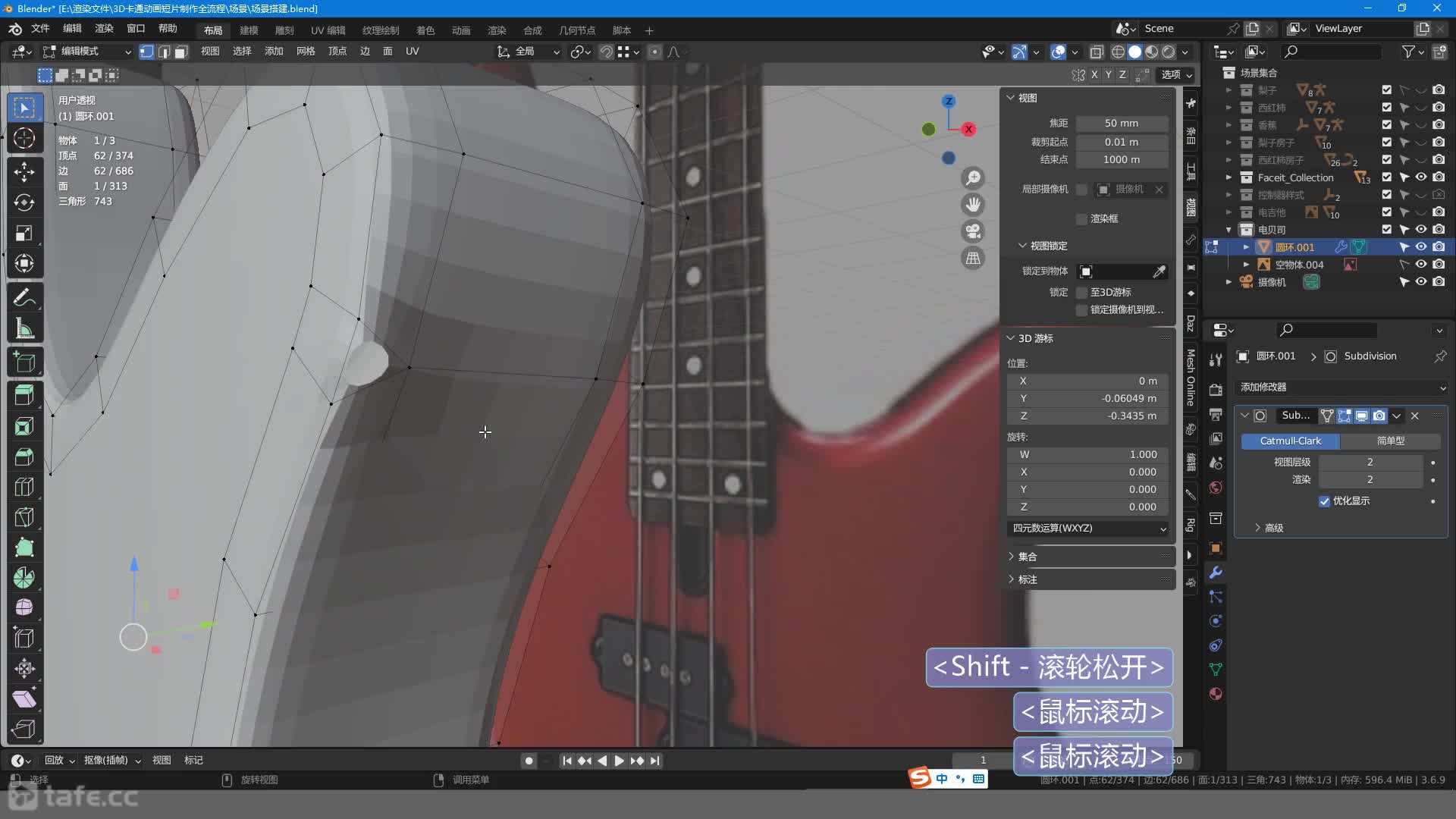This screenshot has width=1456, height=819.
Task: Click the viewport pan hand icon
Action: pyautogui.click(x=973, y=205)
